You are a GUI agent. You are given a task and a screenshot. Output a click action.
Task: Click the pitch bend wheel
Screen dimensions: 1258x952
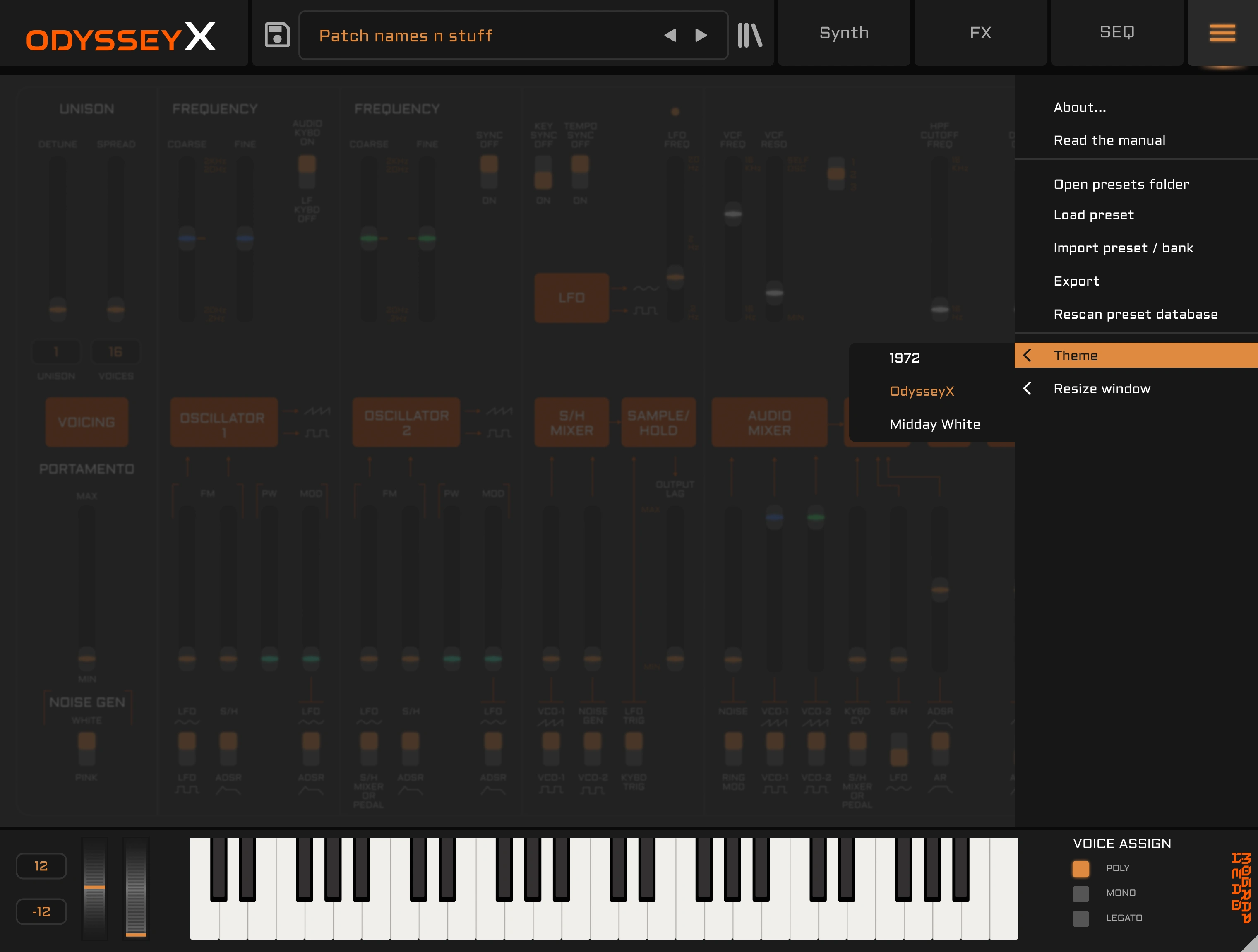click(94, 888)
